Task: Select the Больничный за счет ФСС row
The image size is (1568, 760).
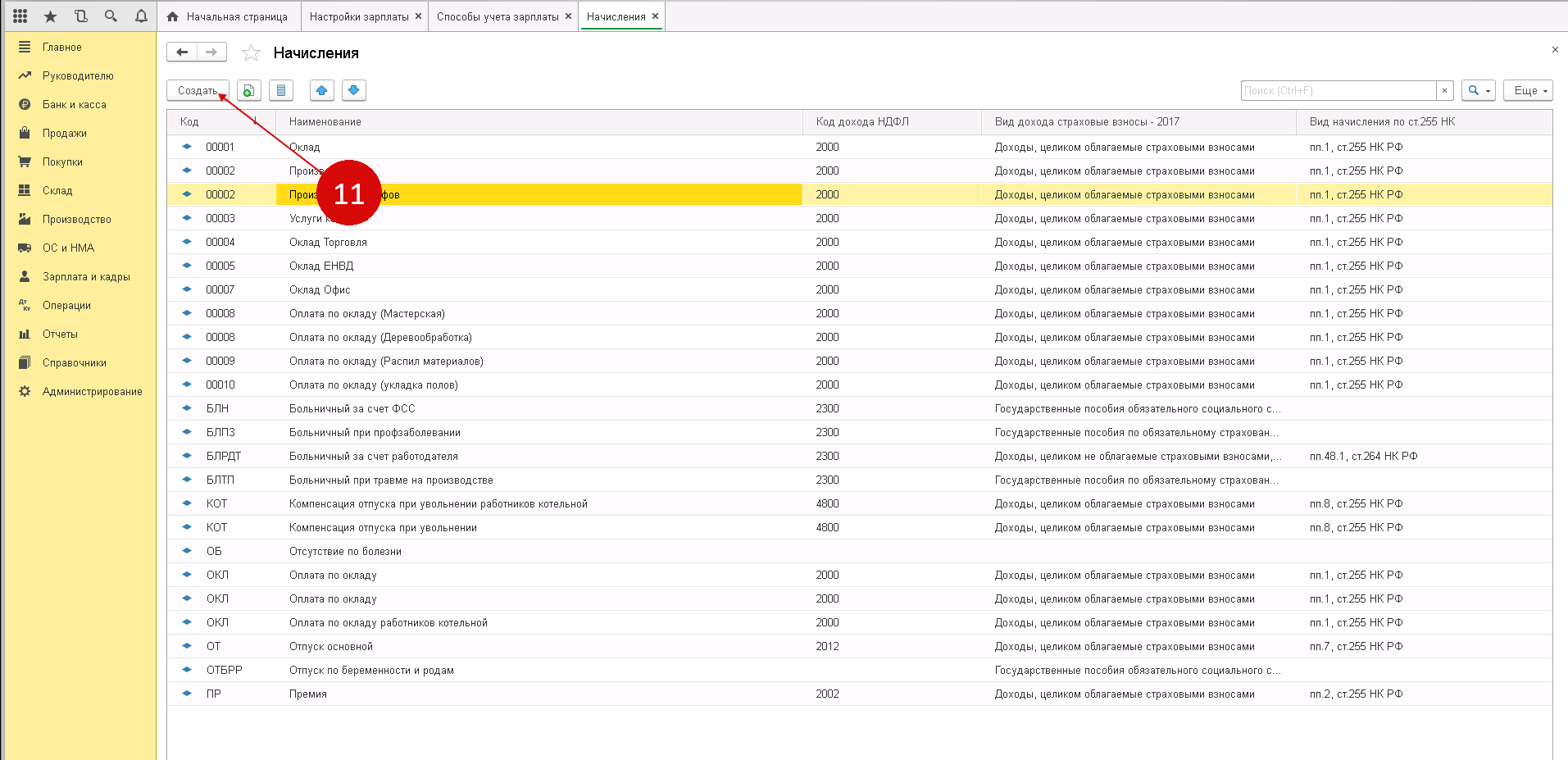Action: [352, 409]
